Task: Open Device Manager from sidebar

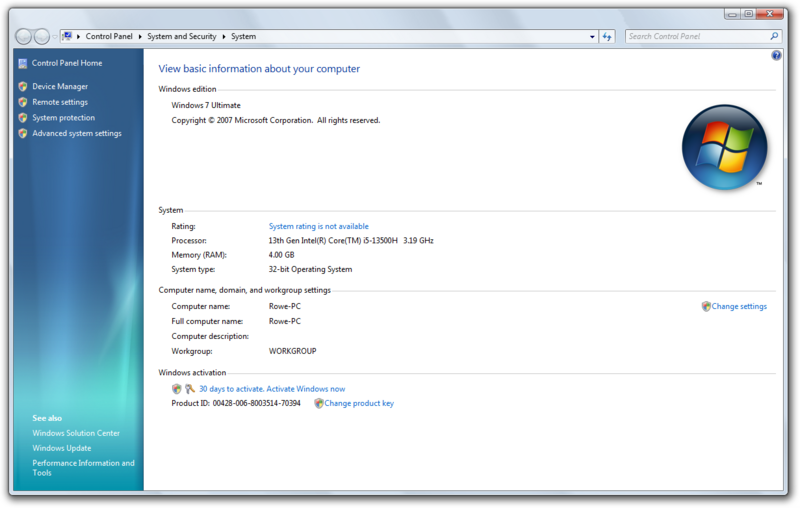Action: click(60, 87)
